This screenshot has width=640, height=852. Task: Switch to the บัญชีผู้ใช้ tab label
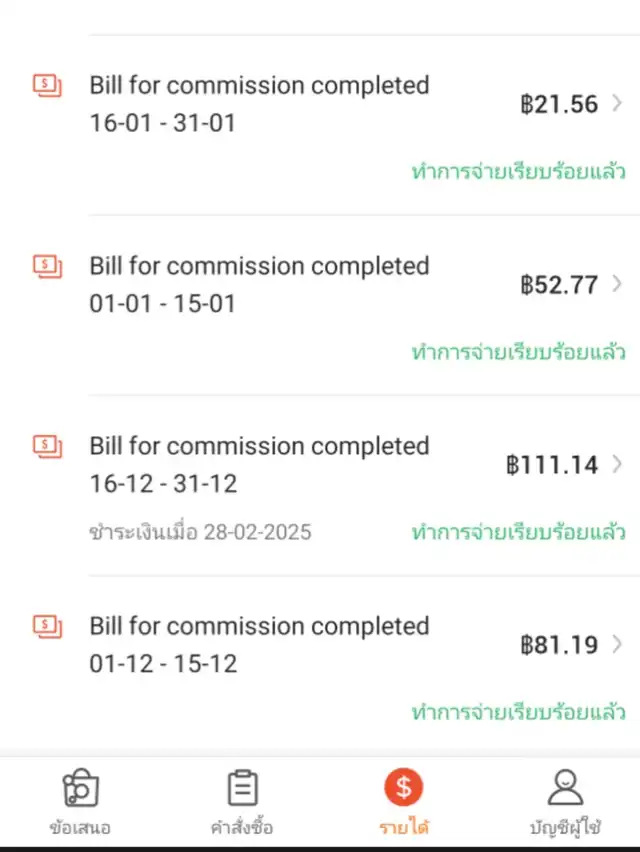click(x=565, y=828)
